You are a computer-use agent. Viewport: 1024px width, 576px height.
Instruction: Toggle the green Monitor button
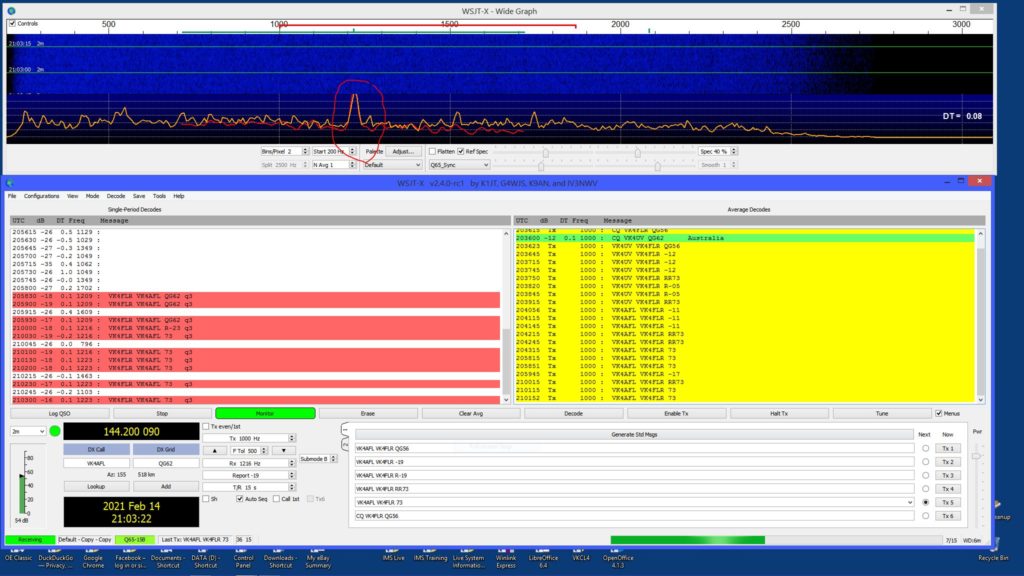tap(265, 413)
